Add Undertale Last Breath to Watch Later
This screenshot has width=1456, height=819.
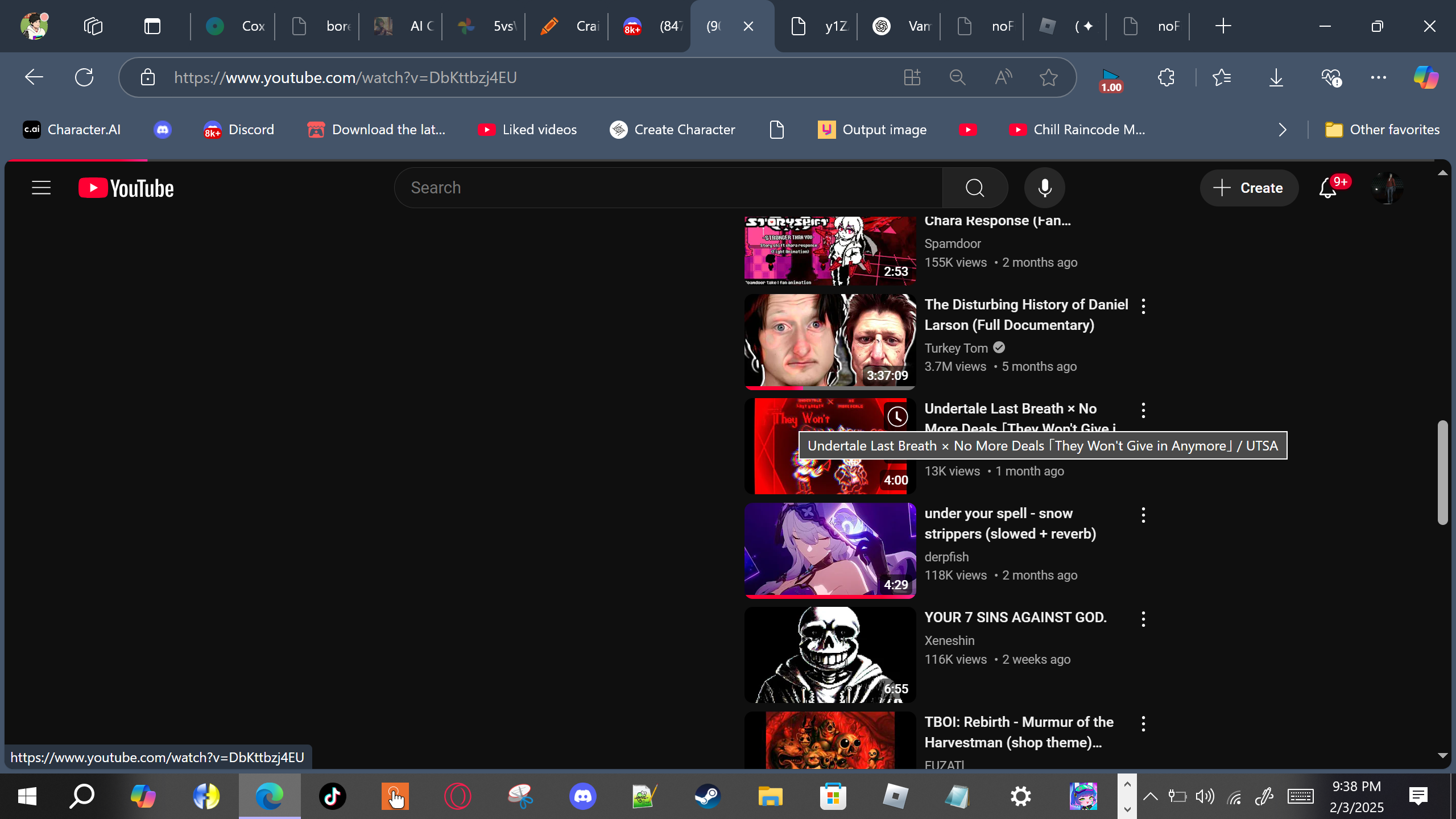click(897, 417)
